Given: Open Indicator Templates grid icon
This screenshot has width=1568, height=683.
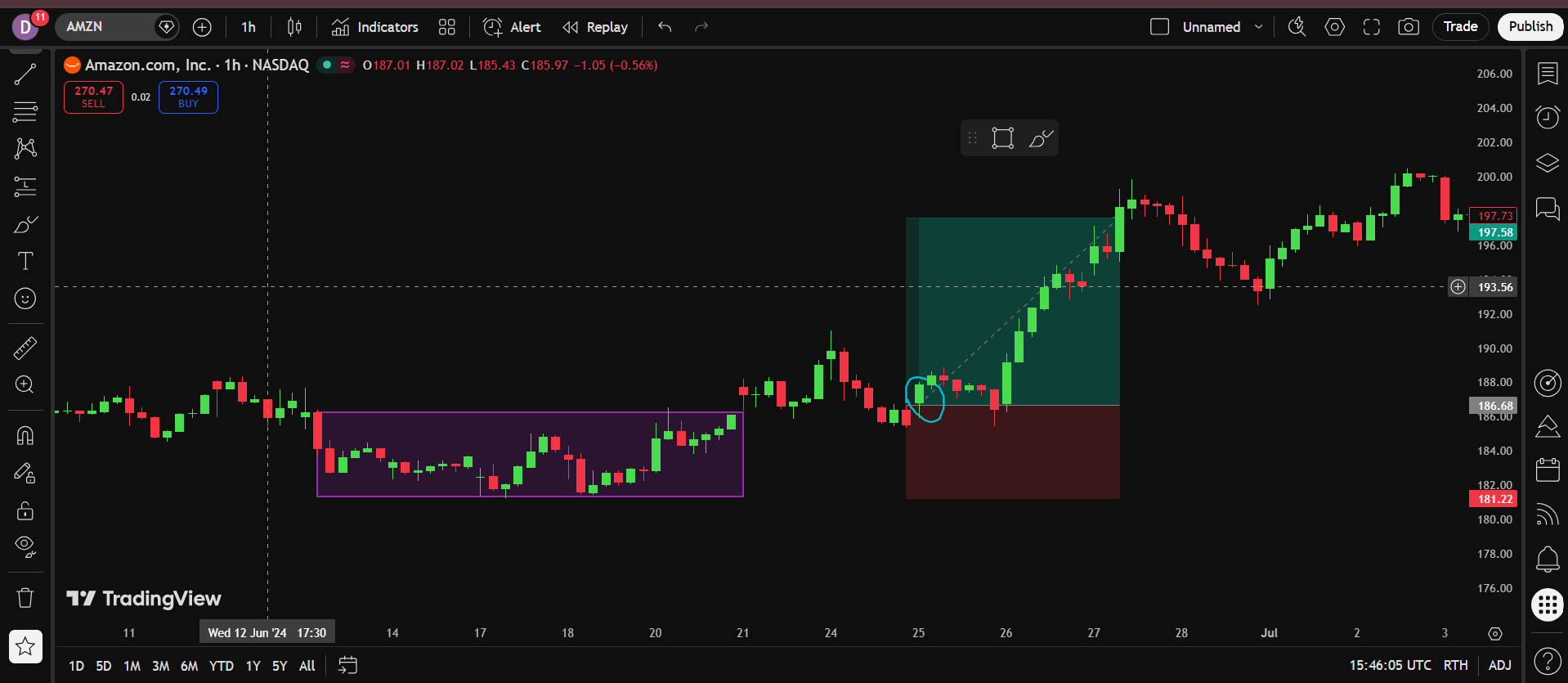Looking at the screenshot, I should [x=446, y=27].
